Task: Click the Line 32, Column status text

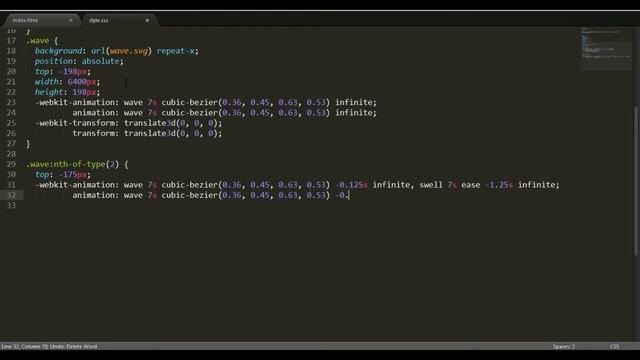Action: click(x=49, y=347)
